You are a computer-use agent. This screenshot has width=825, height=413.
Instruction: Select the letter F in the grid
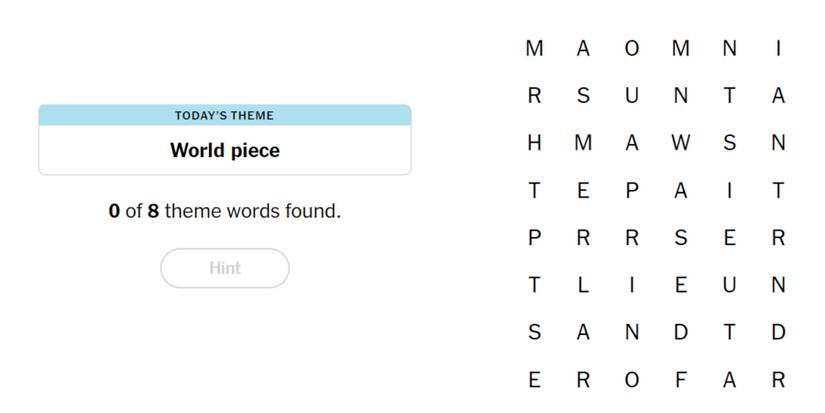point(681,381)
